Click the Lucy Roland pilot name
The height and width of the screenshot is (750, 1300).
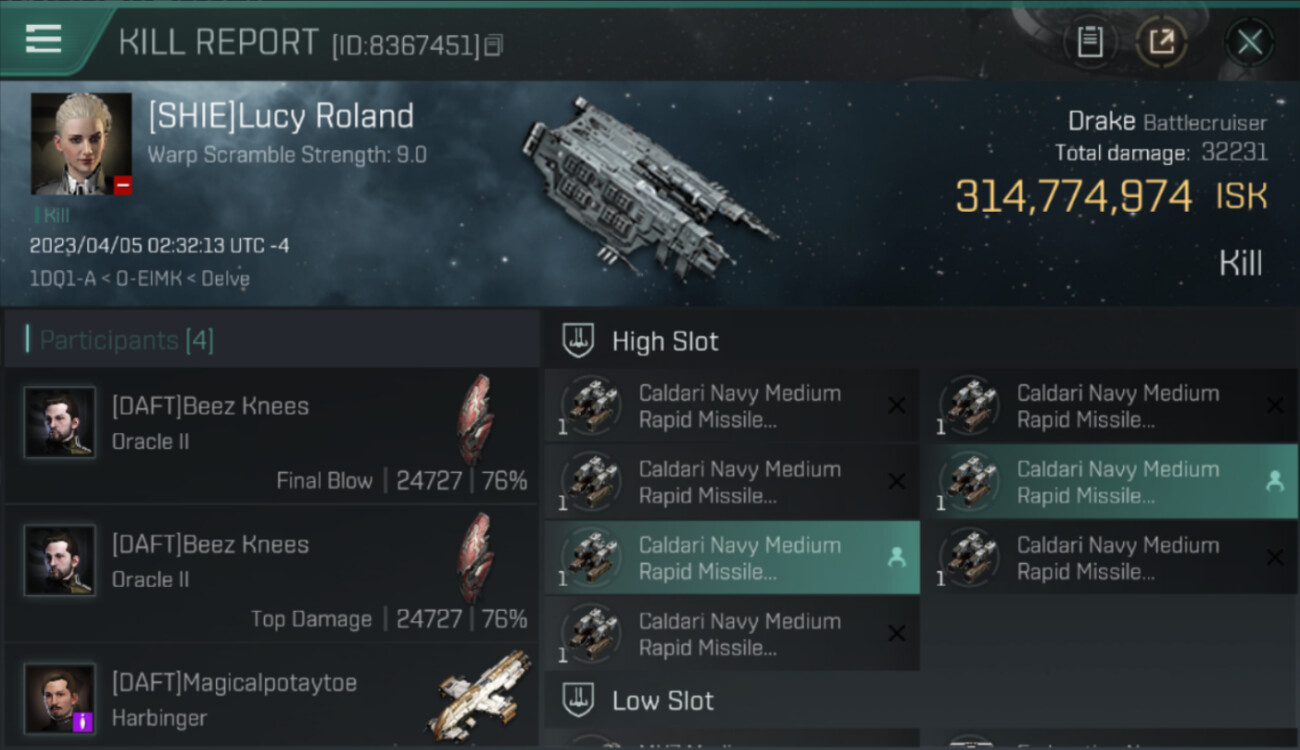pos(281,116)
